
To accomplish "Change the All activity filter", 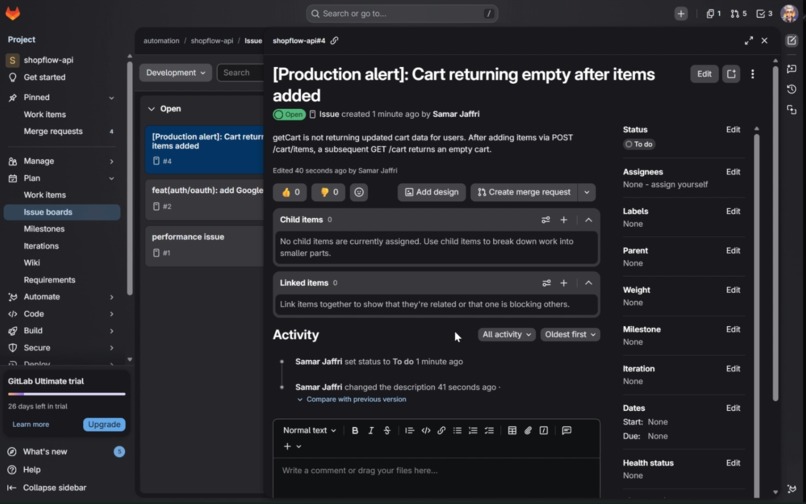I will (506, 334).
